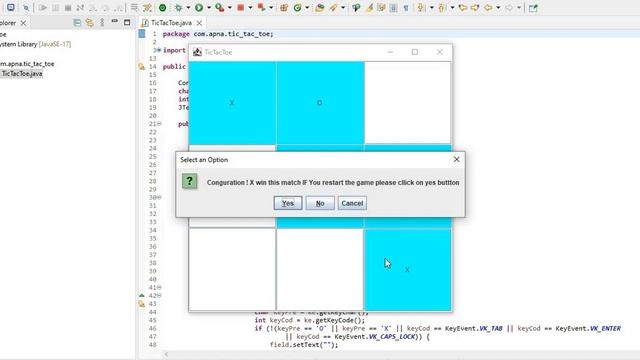Click the Step Over icon

point(106,8)
